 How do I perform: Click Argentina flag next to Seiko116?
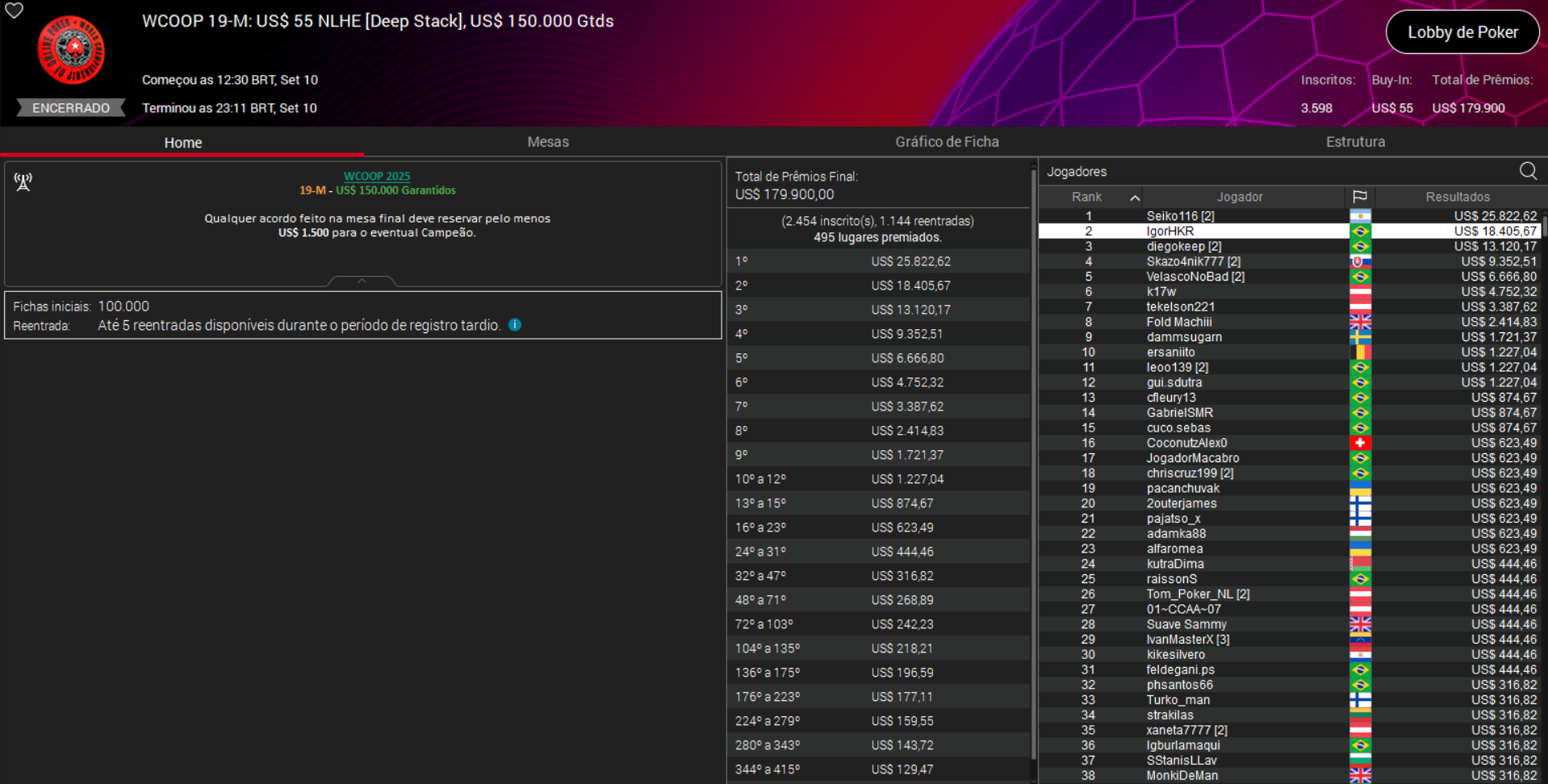pos(1360,216)
